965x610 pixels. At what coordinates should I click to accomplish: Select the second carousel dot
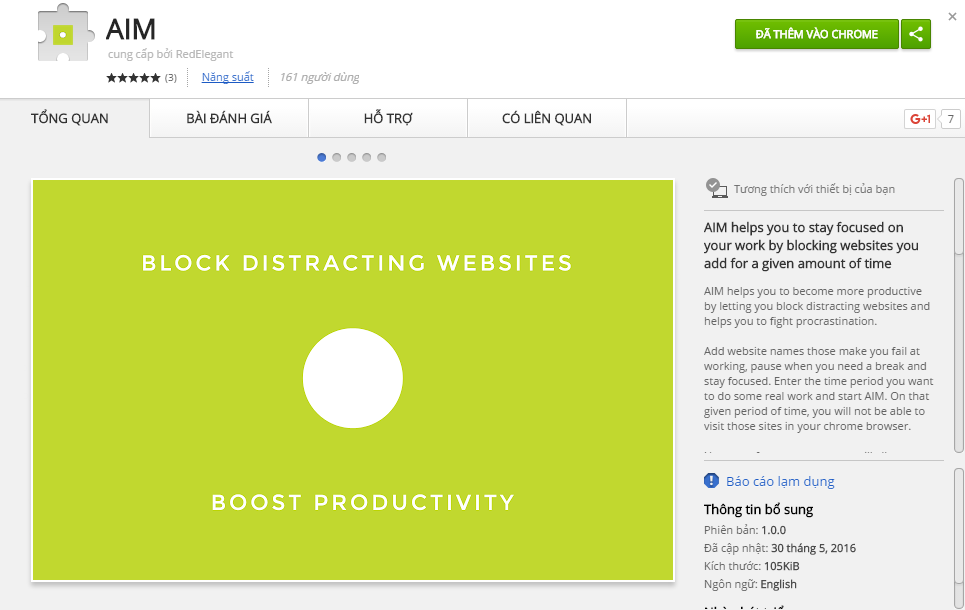pyautogui.click(x=337, y=158)
